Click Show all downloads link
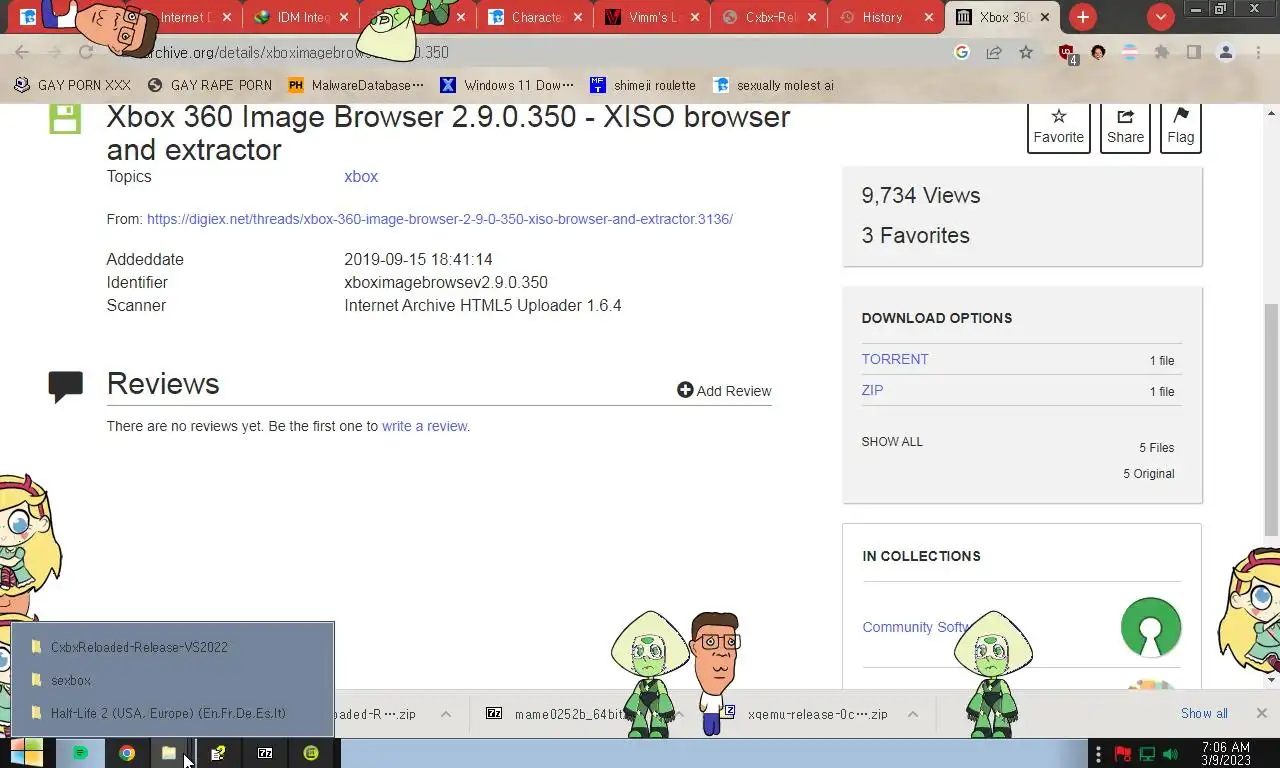 (1204, 713)
